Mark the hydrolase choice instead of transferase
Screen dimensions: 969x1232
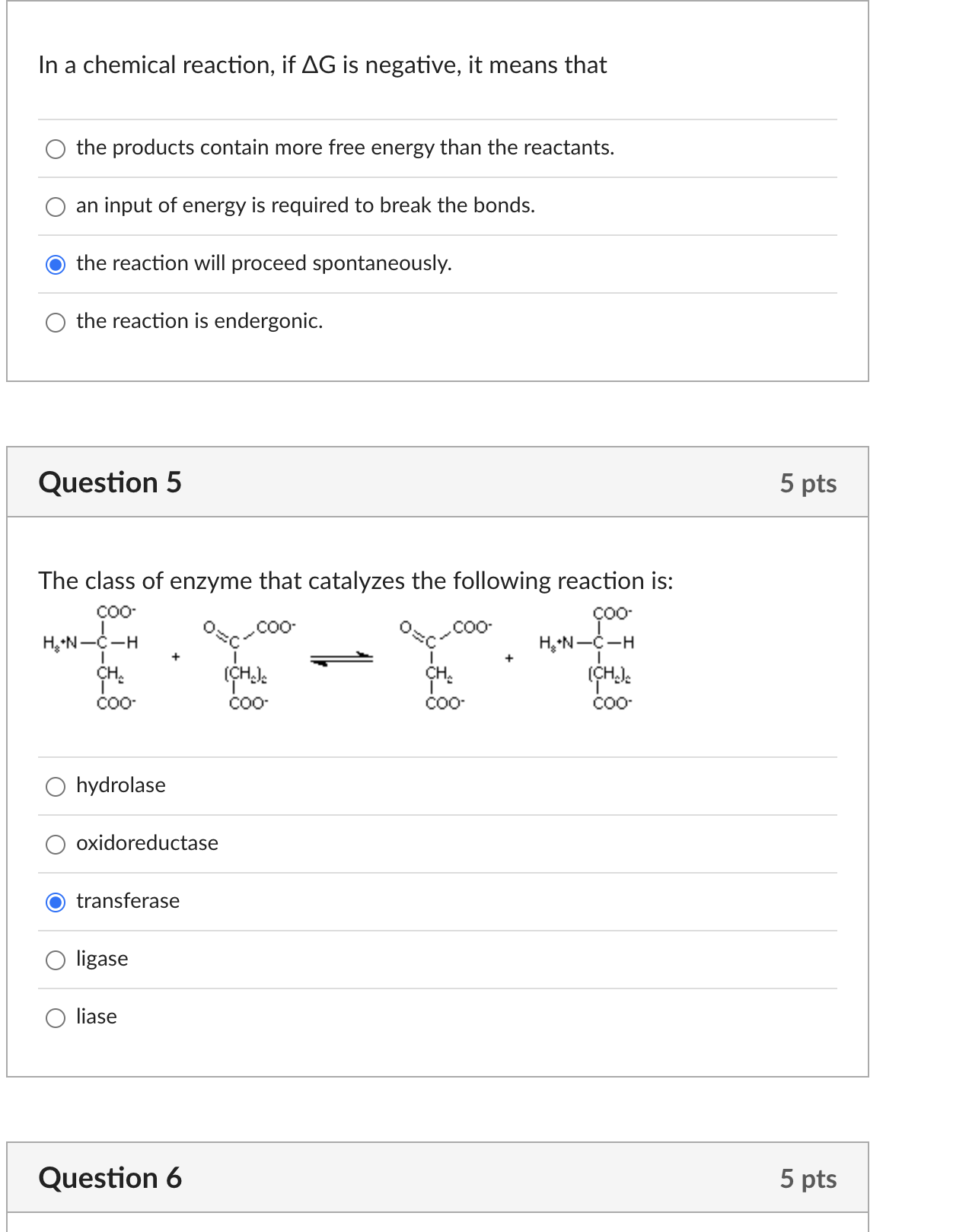55,787
